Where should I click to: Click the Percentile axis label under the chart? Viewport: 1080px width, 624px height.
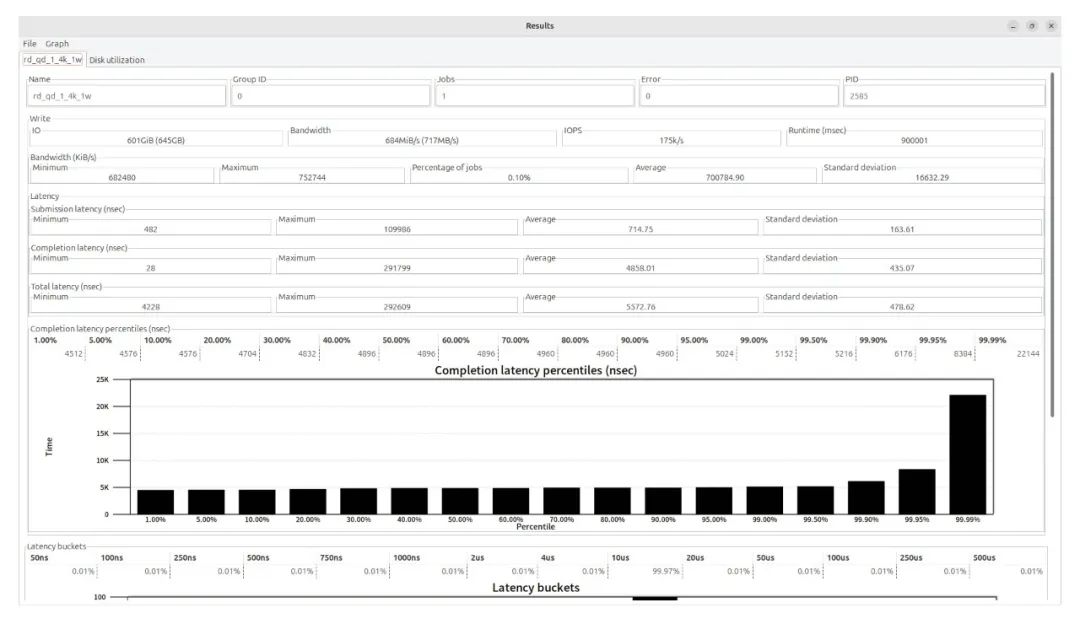tap(535, 527)
